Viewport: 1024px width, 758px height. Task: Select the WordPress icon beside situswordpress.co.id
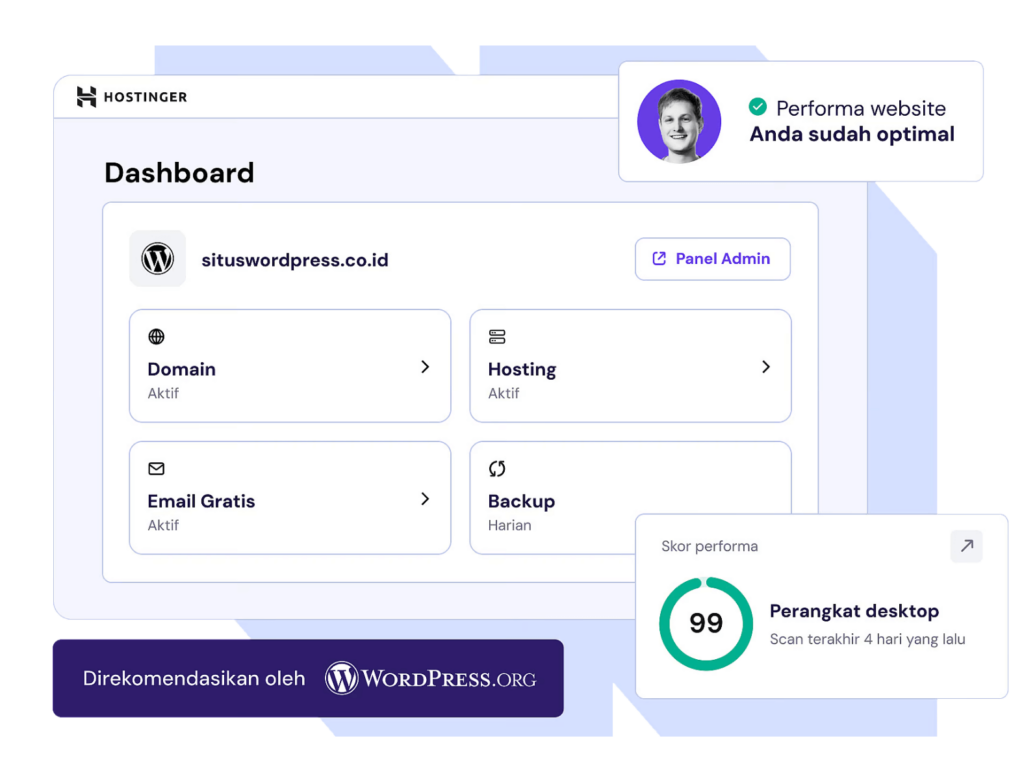click(157, 259)
